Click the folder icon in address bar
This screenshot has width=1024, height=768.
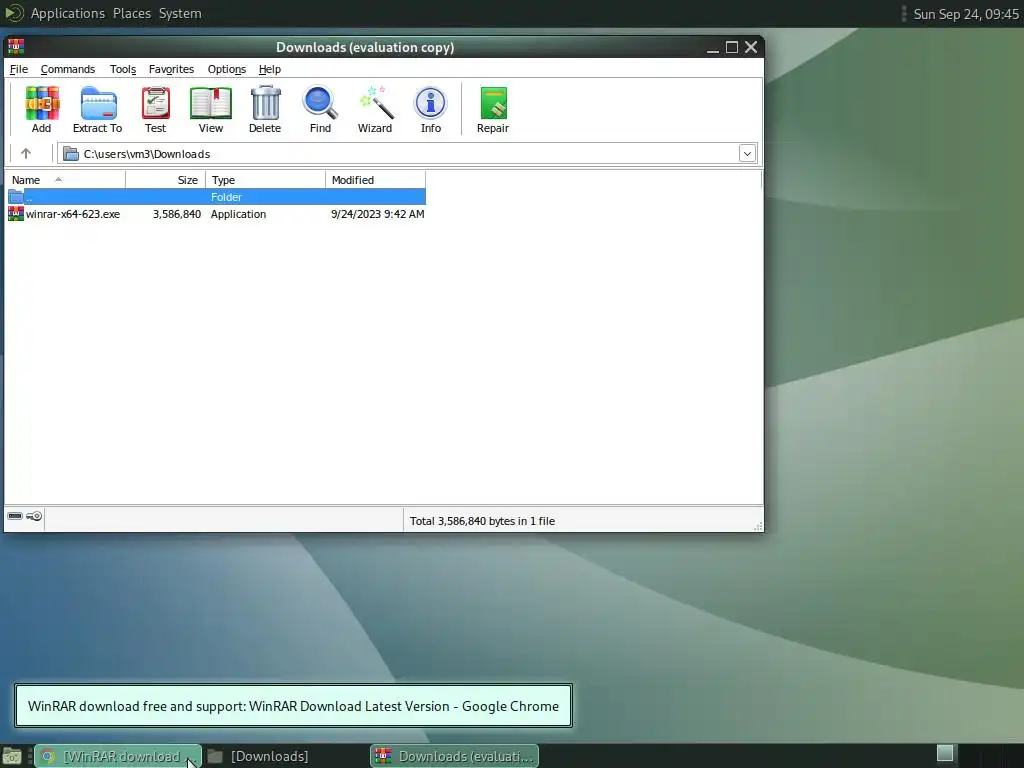pos(71,154)
